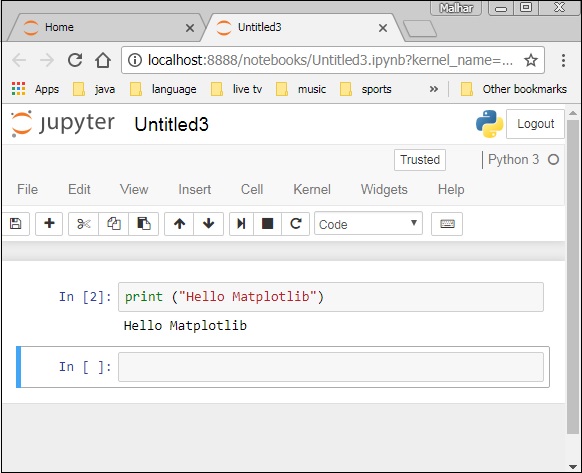
Task: Copy selected cells icon
Action: click(x=114, y=224)
